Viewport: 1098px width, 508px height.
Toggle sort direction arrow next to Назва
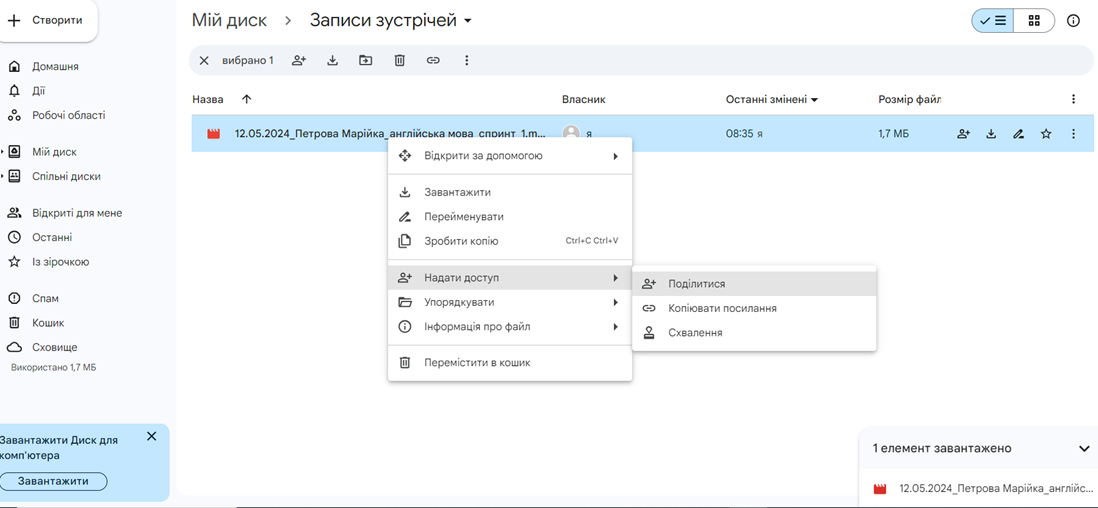[246, 99]
